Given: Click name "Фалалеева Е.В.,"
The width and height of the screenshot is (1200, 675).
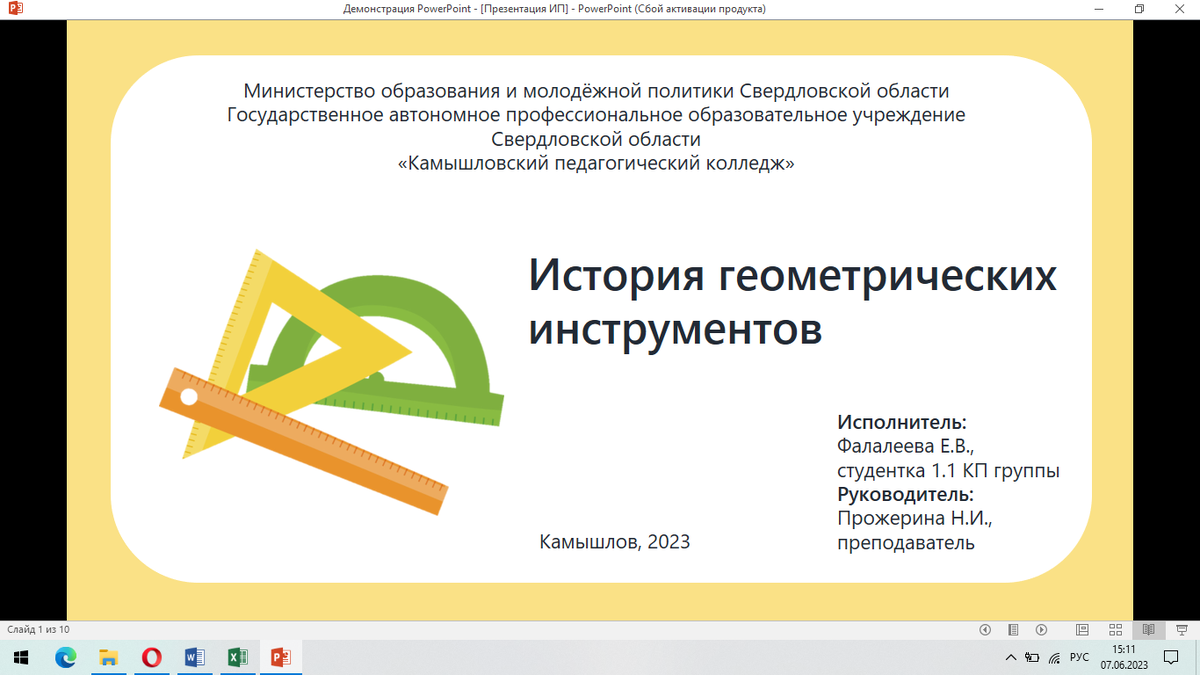Looking at the screenshot, I should pyautogui.click(x=904, y=446).
